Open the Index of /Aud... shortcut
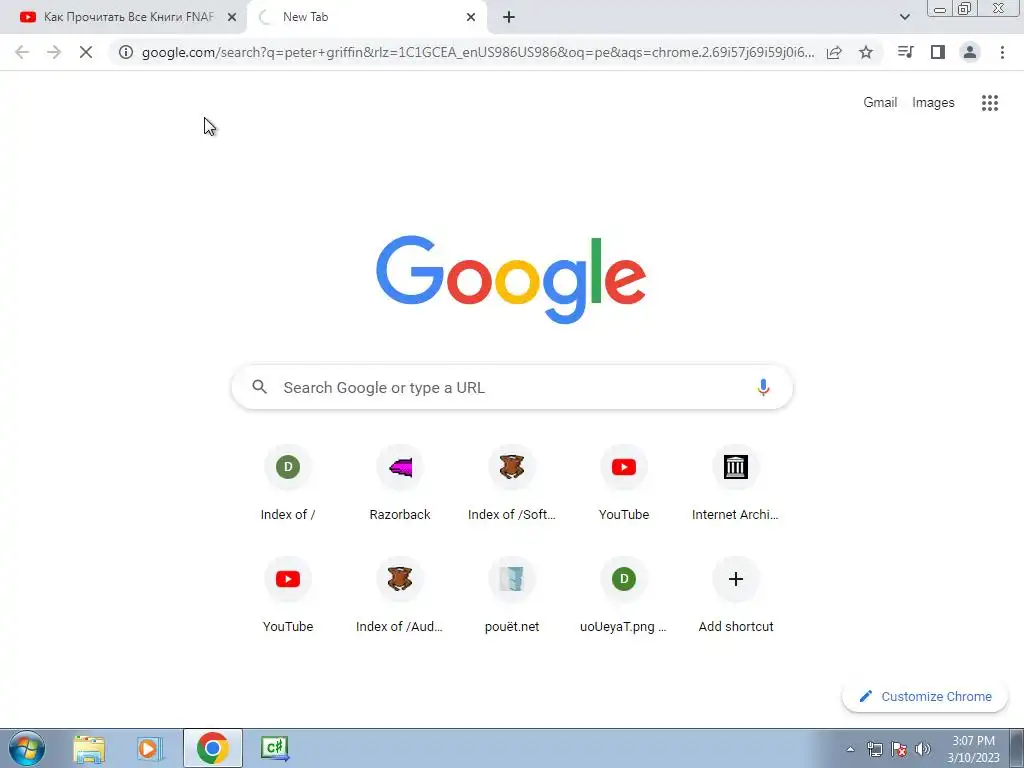This screenshot has height=768, width=1024. tap(400, 596)
